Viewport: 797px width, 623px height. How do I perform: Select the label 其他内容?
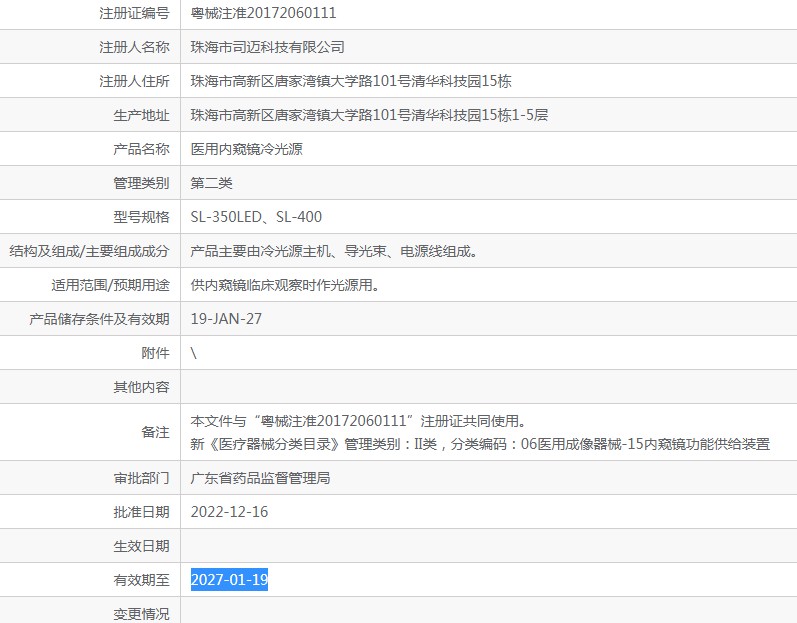[141, 387]
